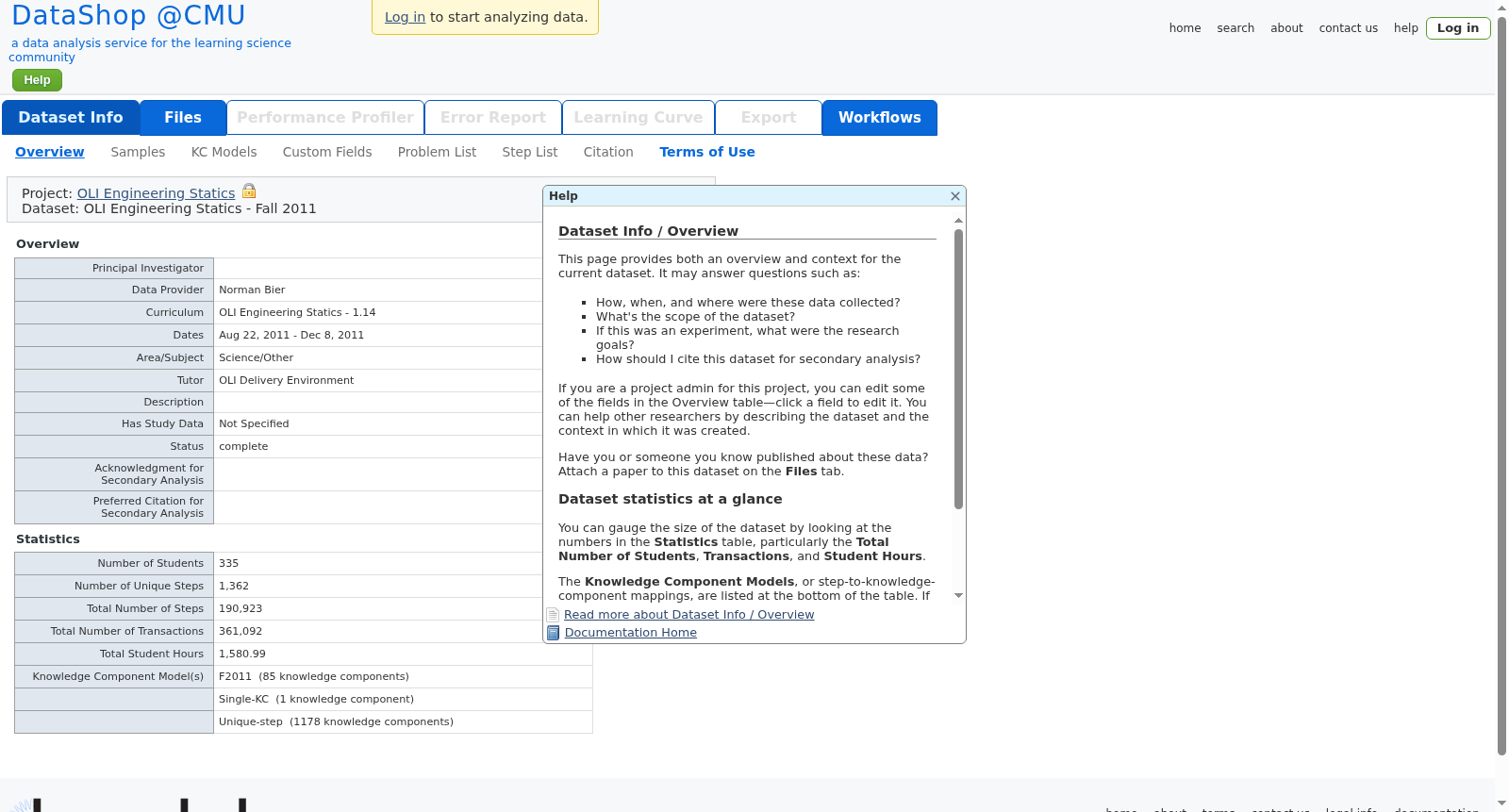This screenshot has height=812, width=1509.
Task: Click Dates value 'Aug 22, 2011 - Dec 8, 2011'
Action: (291, 336)
